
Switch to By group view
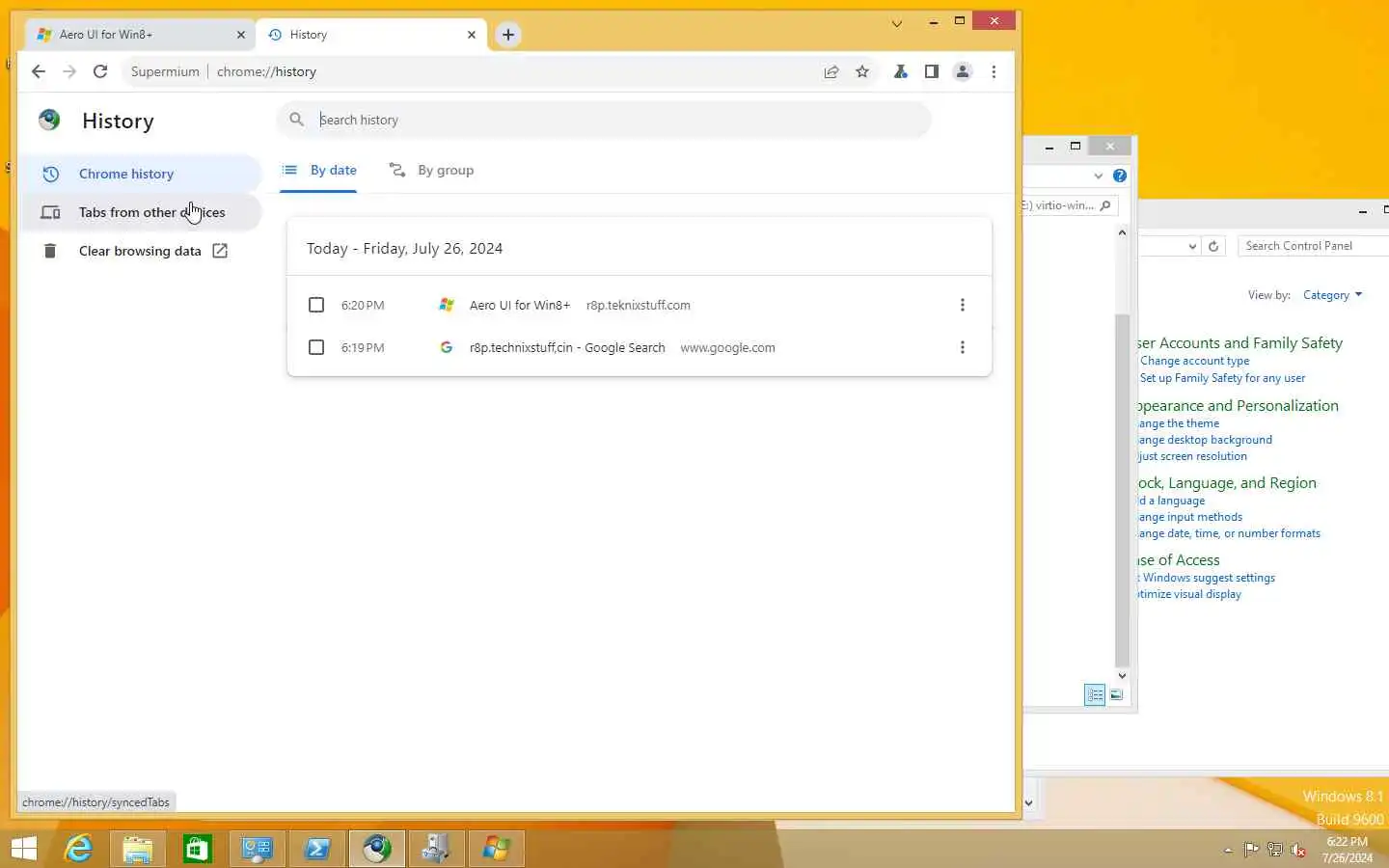431,170
